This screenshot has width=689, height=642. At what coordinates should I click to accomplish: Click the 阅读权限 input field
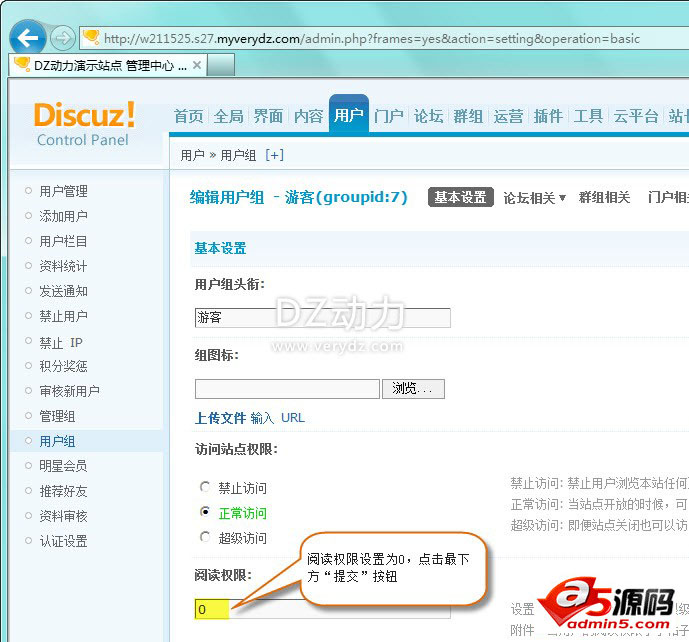[323, 609]
